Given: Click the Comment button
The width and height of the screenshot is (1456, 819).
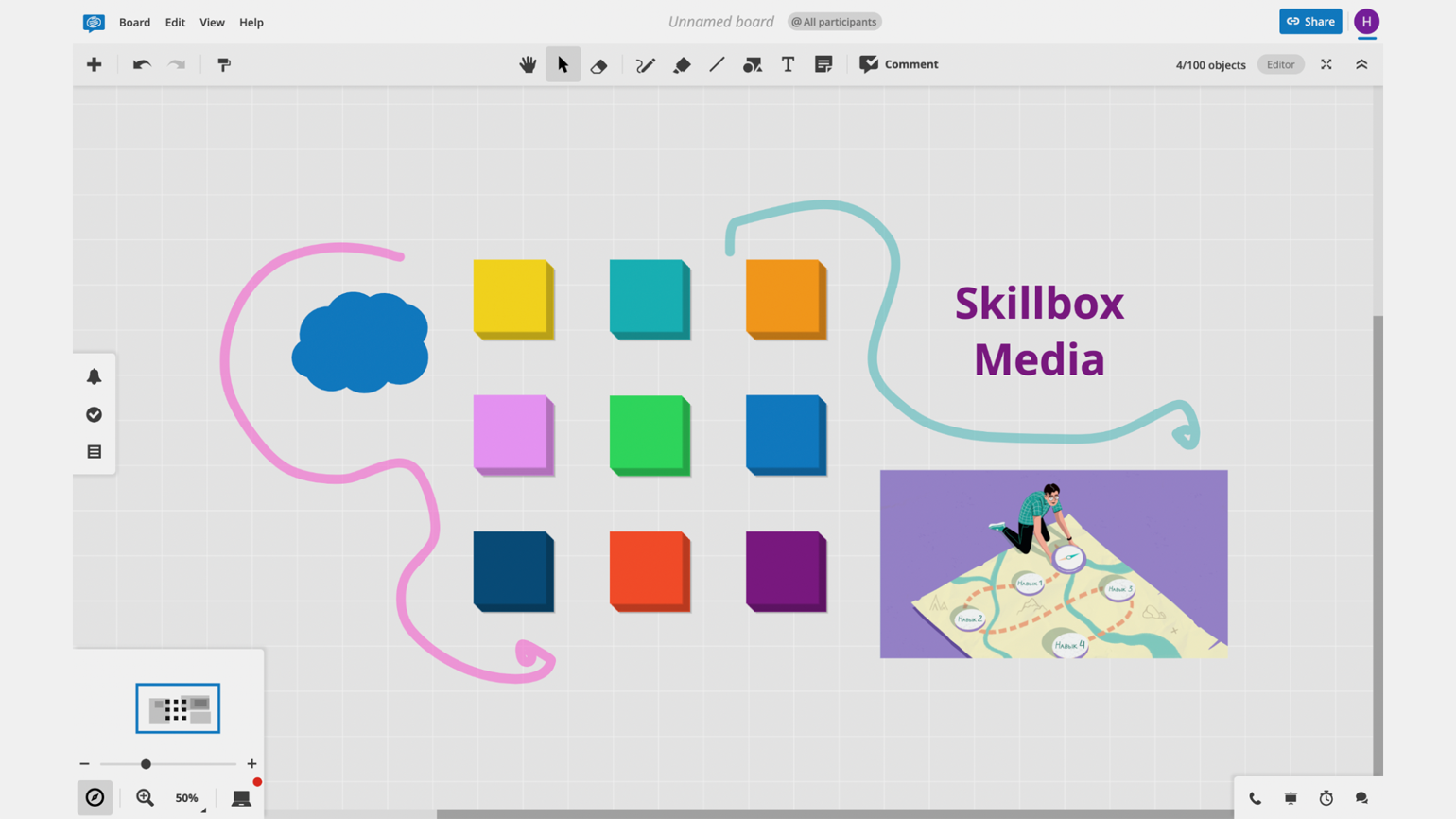Looking at the screenshot, I should (898, 64).
